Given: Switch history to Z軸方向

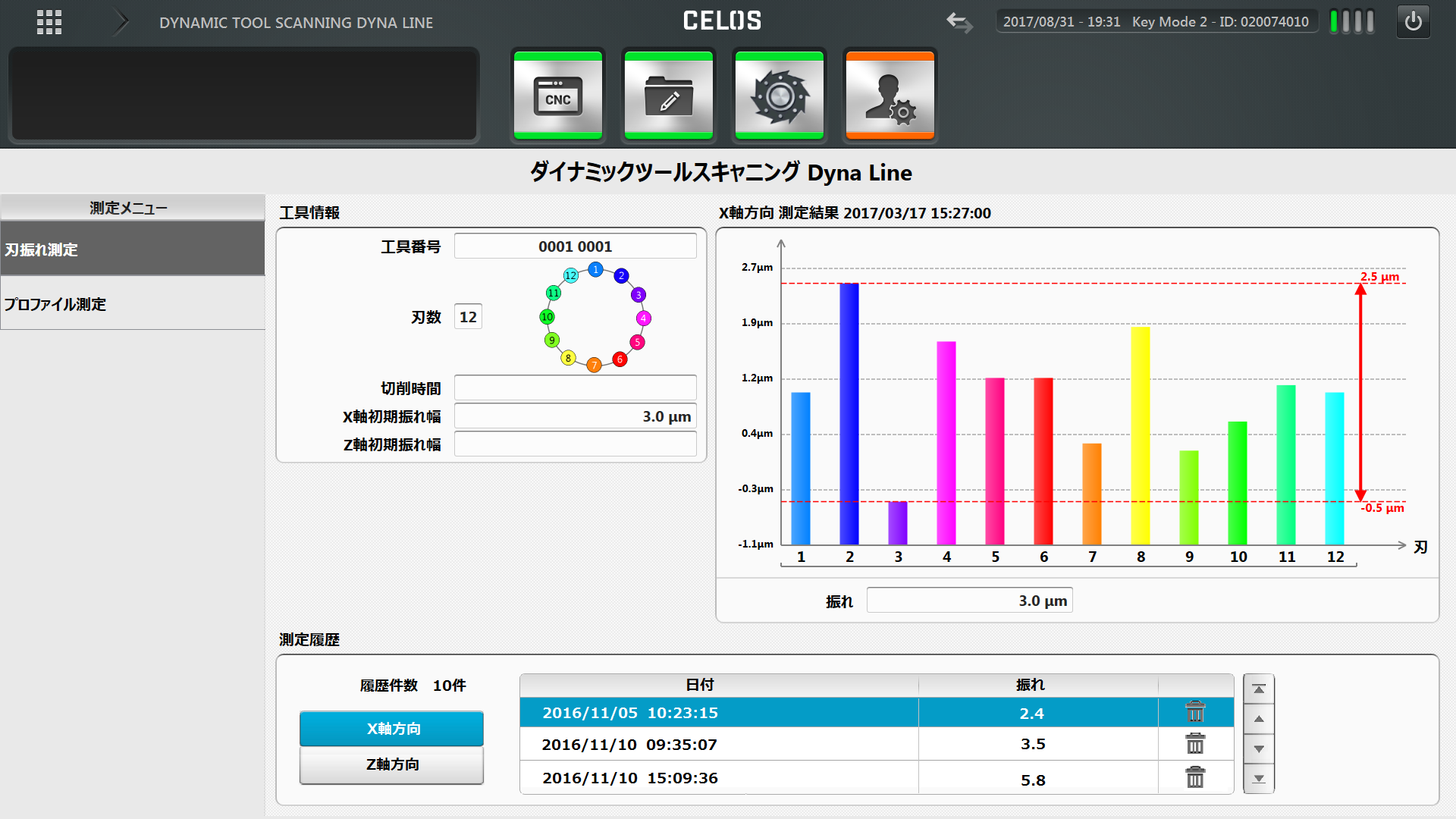Looking at the screenshot, I should pos(391,765).
